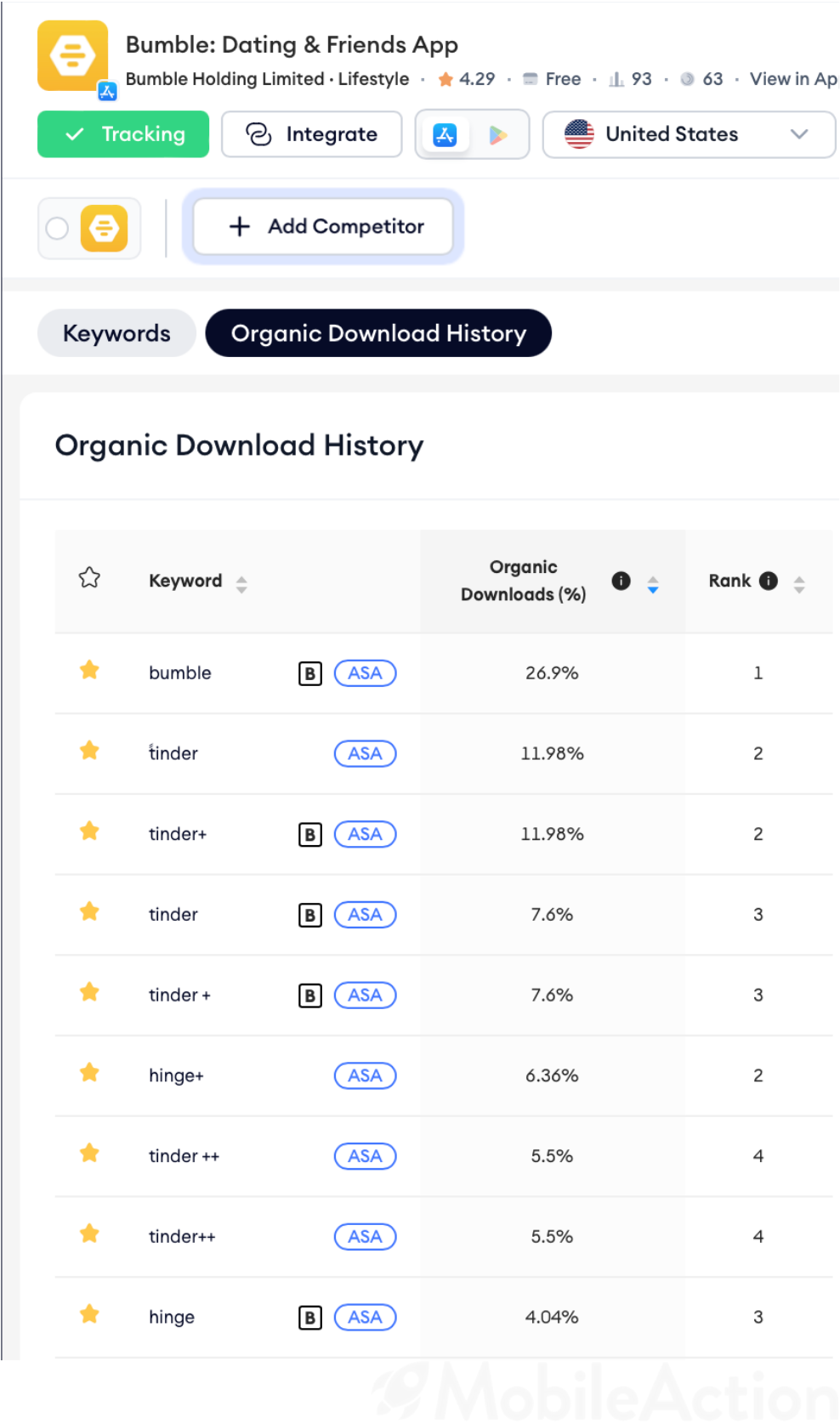840x1424 pixels.
Task: Click the B badge in the bumble row
Action: (310, 673)
